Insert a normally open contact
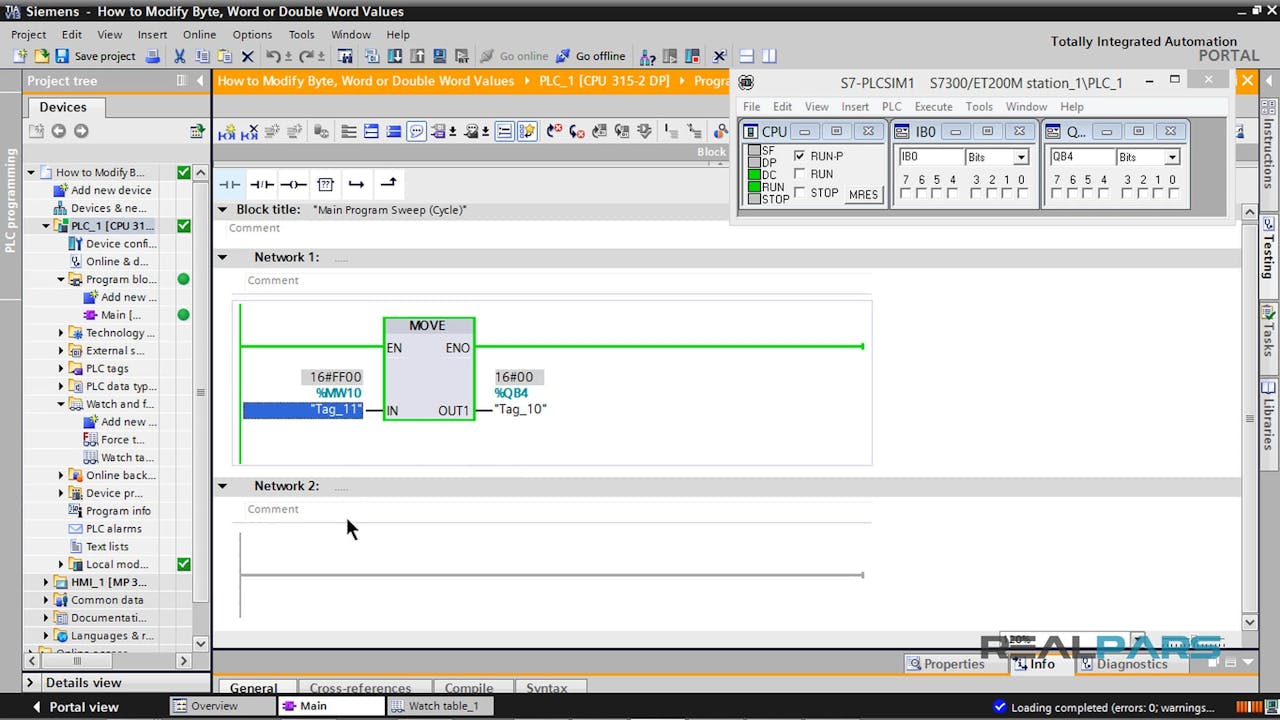 [230, 184]
